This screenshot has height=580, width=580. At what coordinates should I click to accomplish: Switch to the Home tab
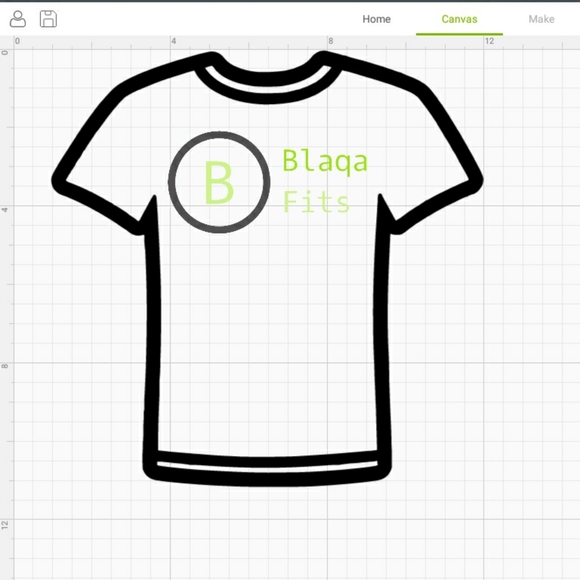[376, 19]
